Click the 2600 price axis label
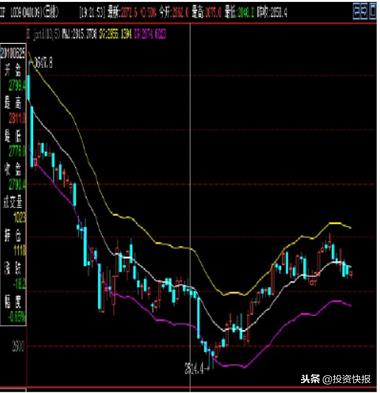380x393 pixels. tap(18, 347)
